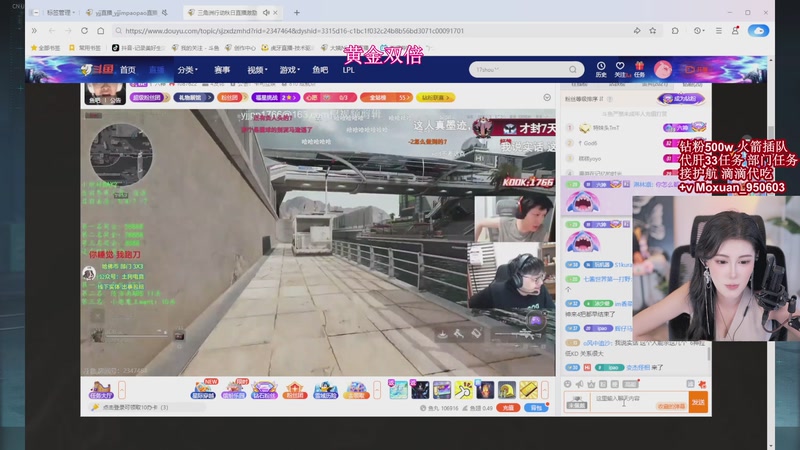The width and height of the screenshot is (800, 450).
Task: Go to the browser home page icon
Action: tap(101, 31)
